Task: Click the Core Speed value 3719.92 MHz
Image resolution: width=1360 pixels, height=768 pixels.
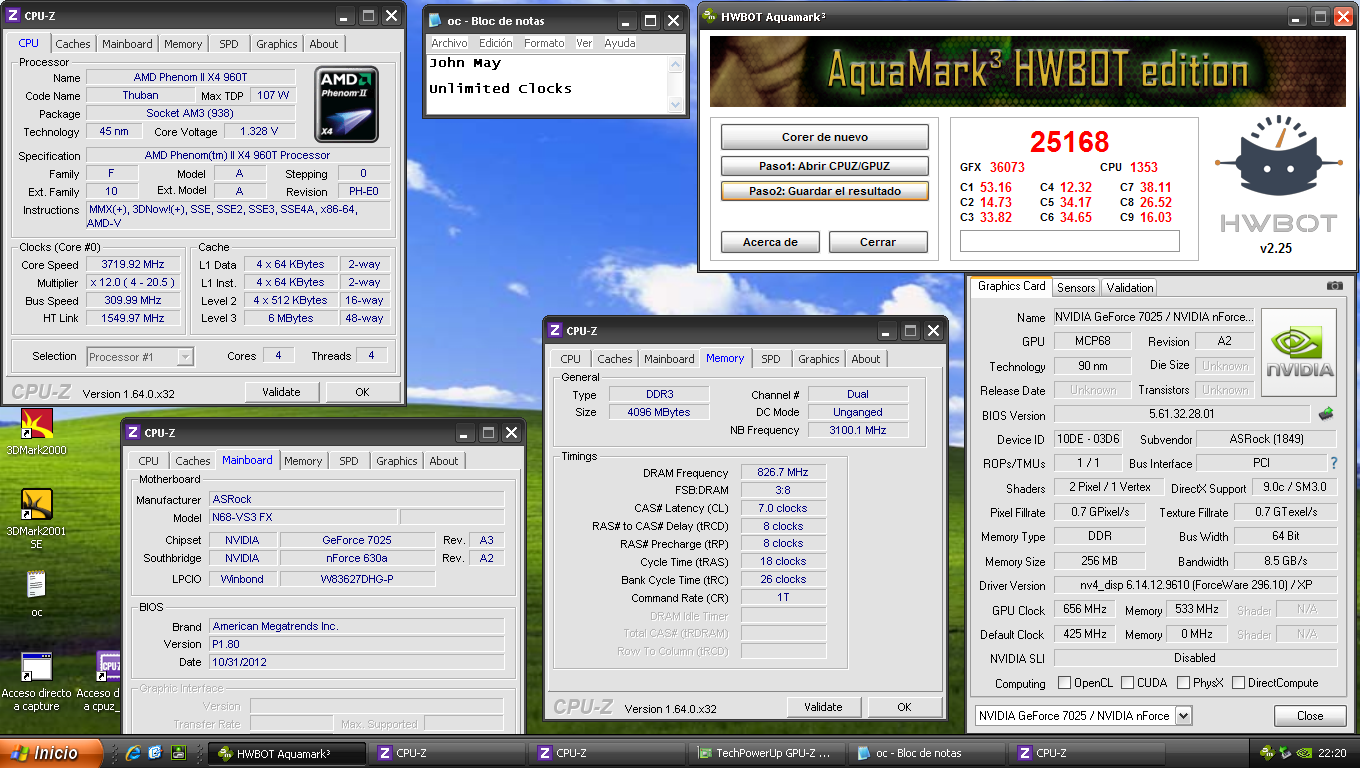Action: [x=132, y=265]
